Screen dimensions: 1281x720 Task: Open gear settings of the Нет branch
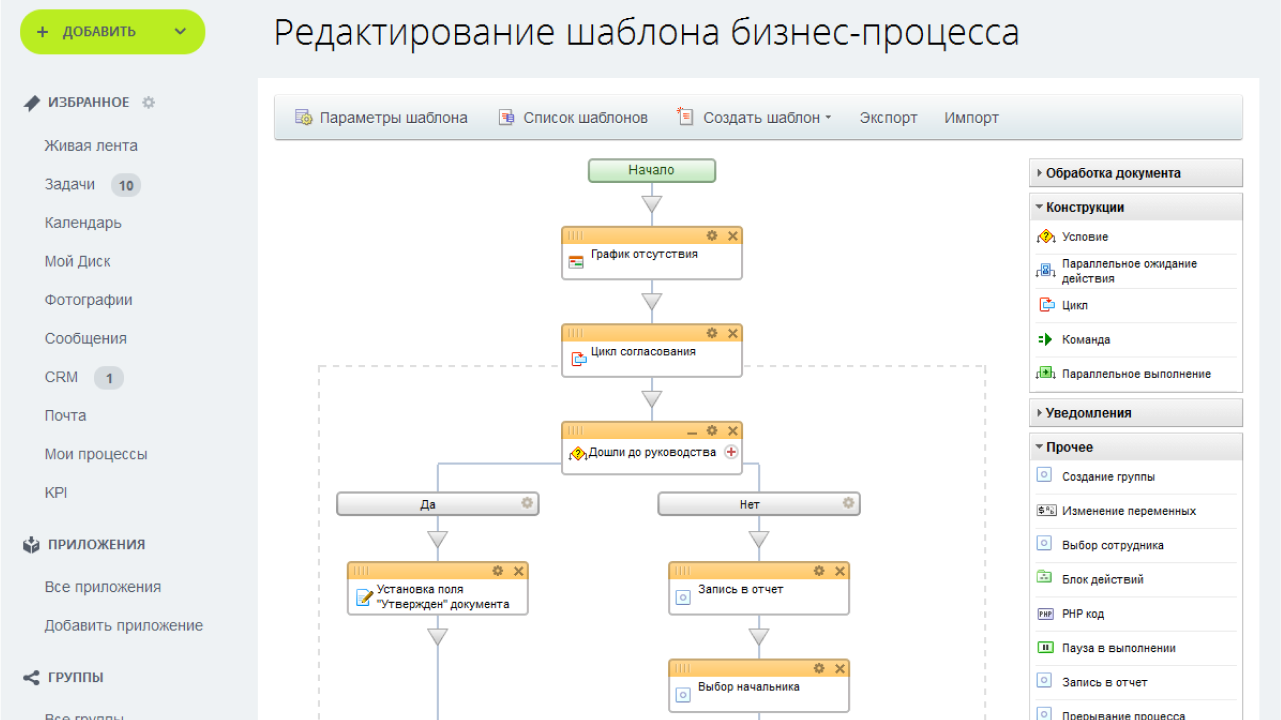848,503
